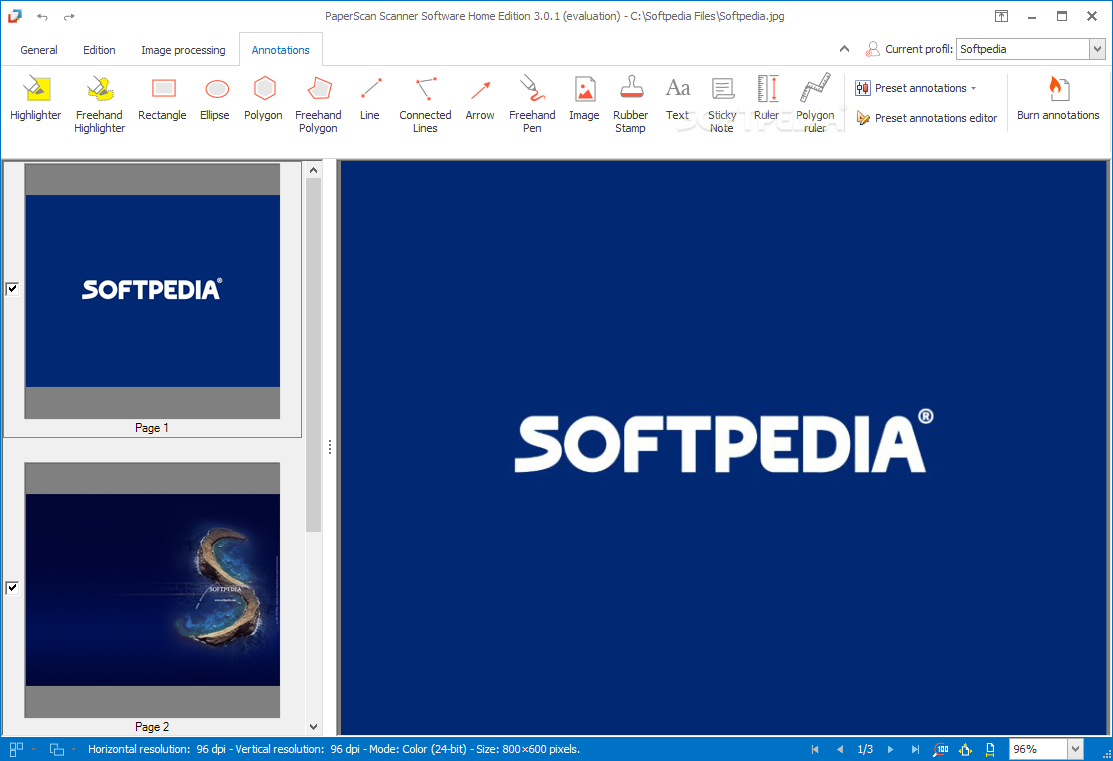Pick the Freehand Polygon tool

318,105
